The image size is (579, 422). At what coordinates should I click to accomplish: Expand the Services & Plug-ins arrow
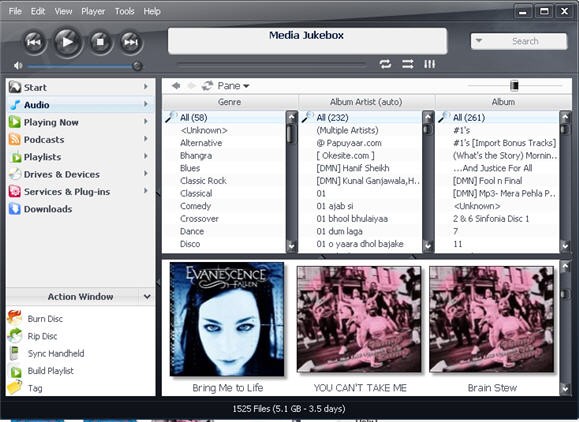point(146,191)
